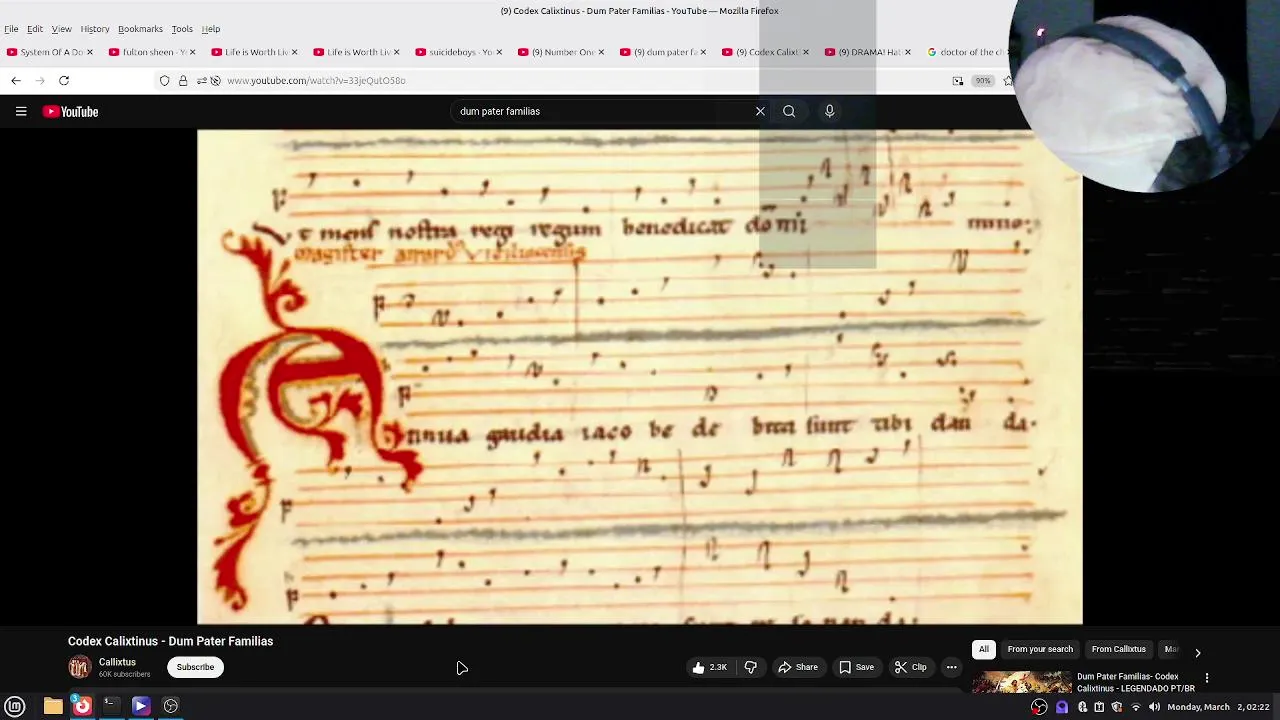The image size is (1280, 720).
Task: Dislike the video
Action: pos(751,667)
